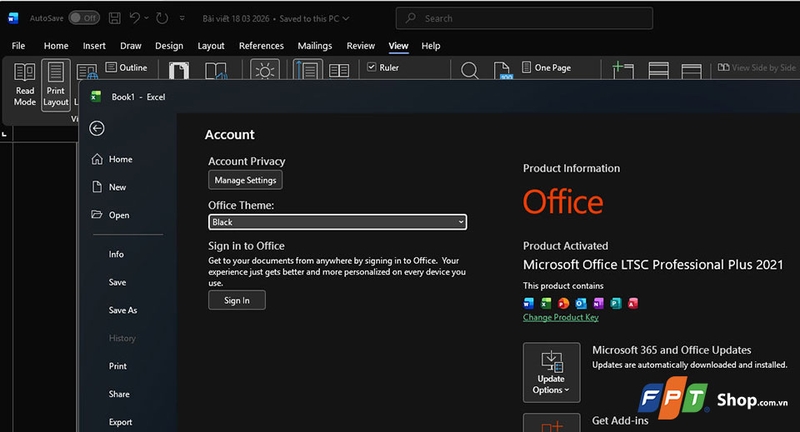Switch to the Draw tab

click(131, 46)
